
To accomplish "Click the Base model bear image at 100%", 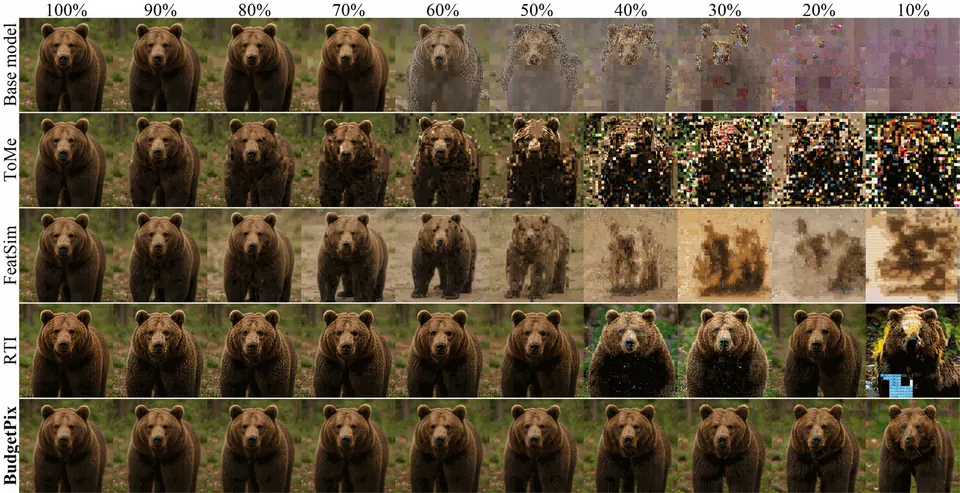I will [67, 64].
